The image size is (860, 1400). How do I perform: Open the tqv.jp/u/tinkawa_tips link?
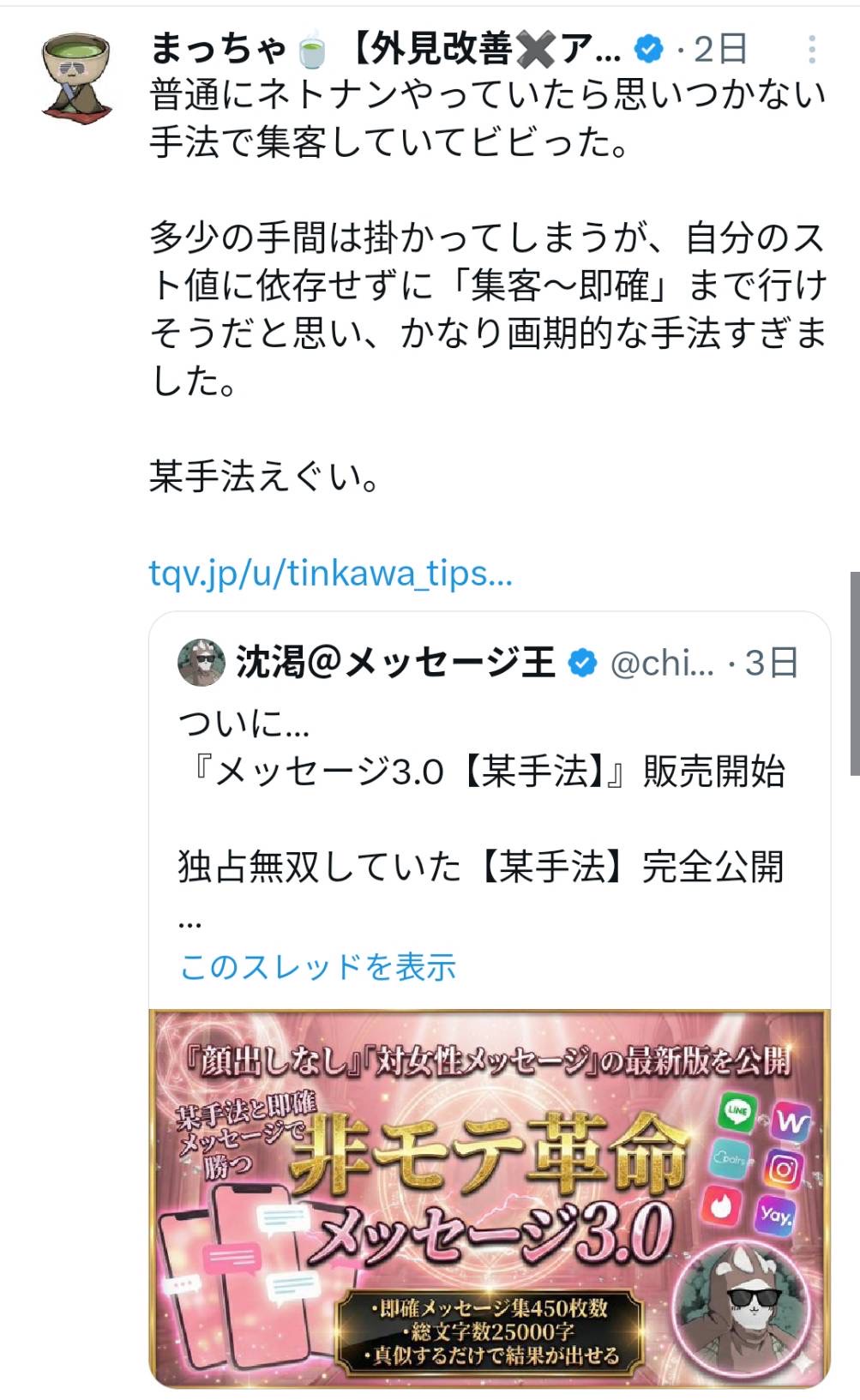click(x=330, y=573)
